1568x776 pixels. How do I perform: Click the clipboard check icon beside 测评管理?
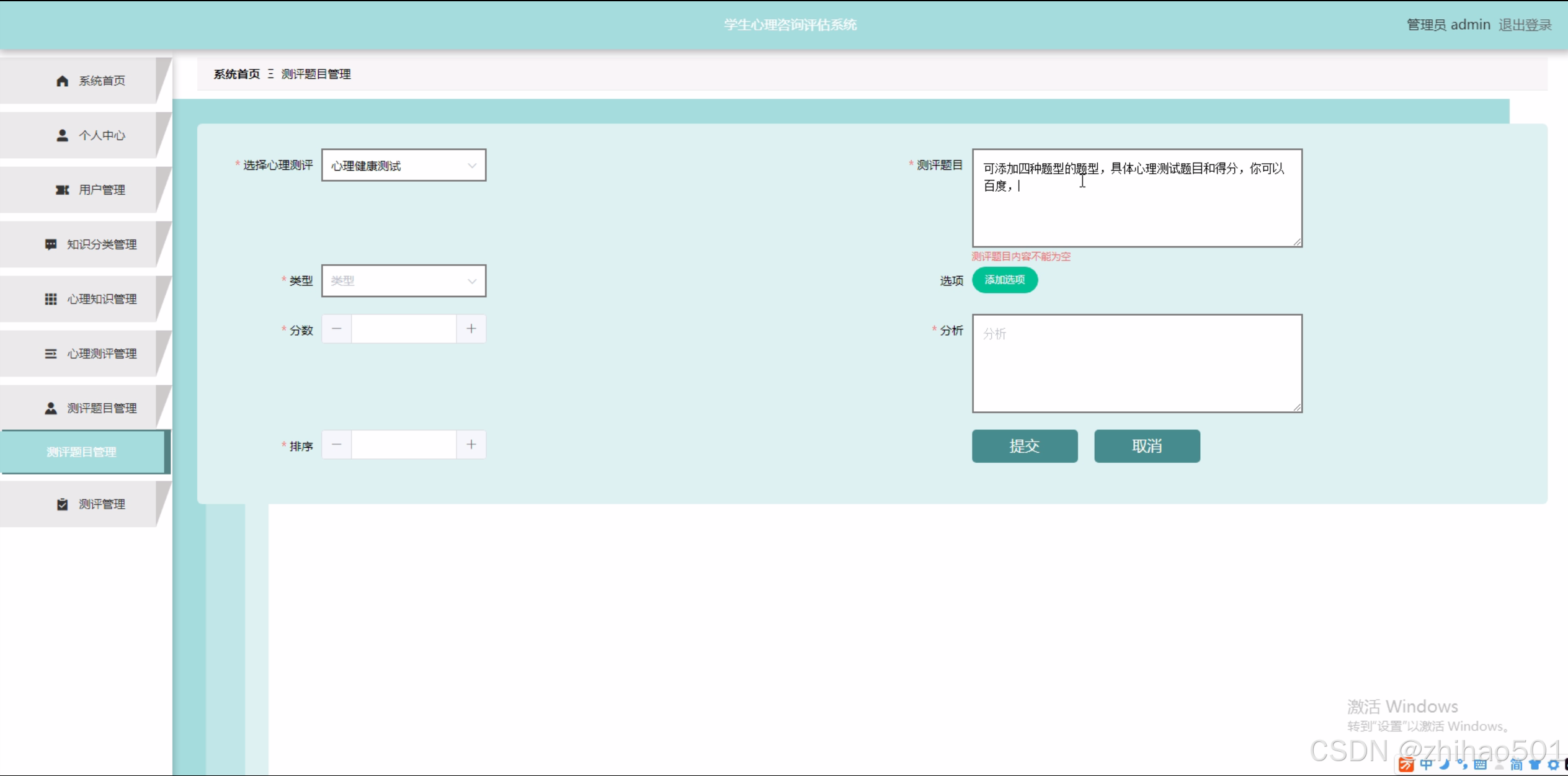(x=62, y=504)
